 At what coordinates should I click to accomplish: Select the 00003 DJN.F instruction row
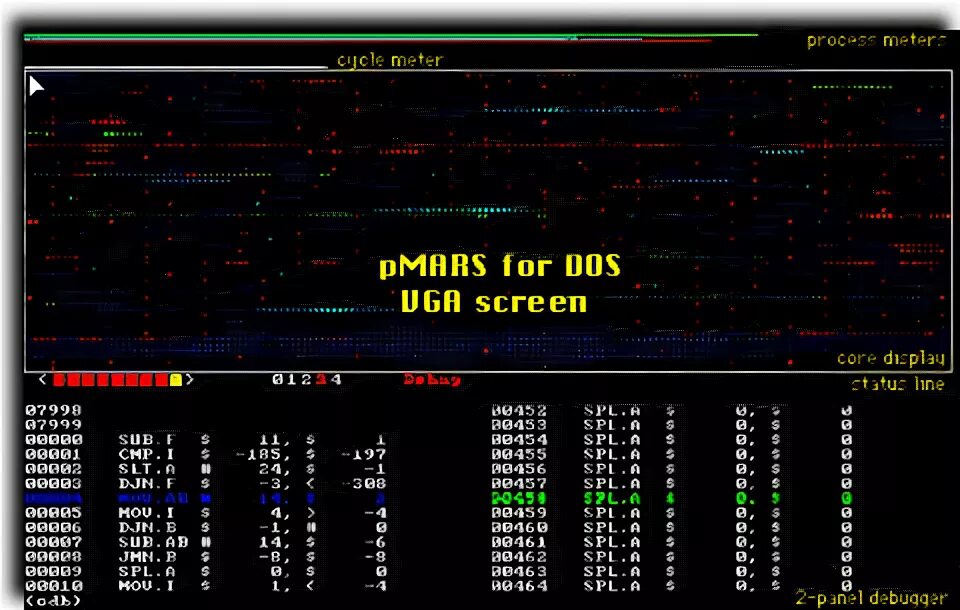point(206,484)
